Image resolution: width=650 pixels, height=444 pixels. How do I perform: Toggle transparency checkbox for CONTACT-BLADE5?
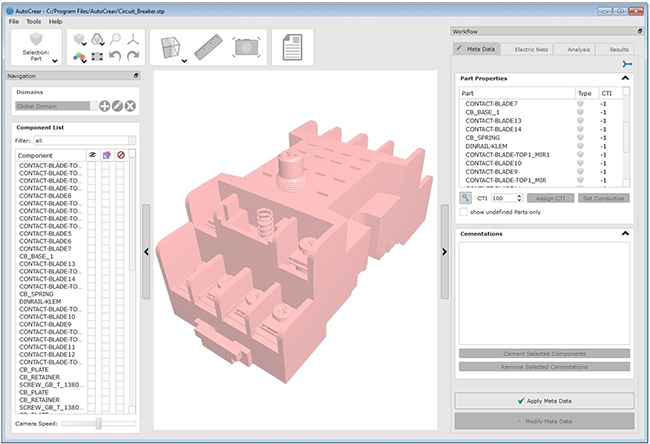pyautogui.click(x=106, y=233)
